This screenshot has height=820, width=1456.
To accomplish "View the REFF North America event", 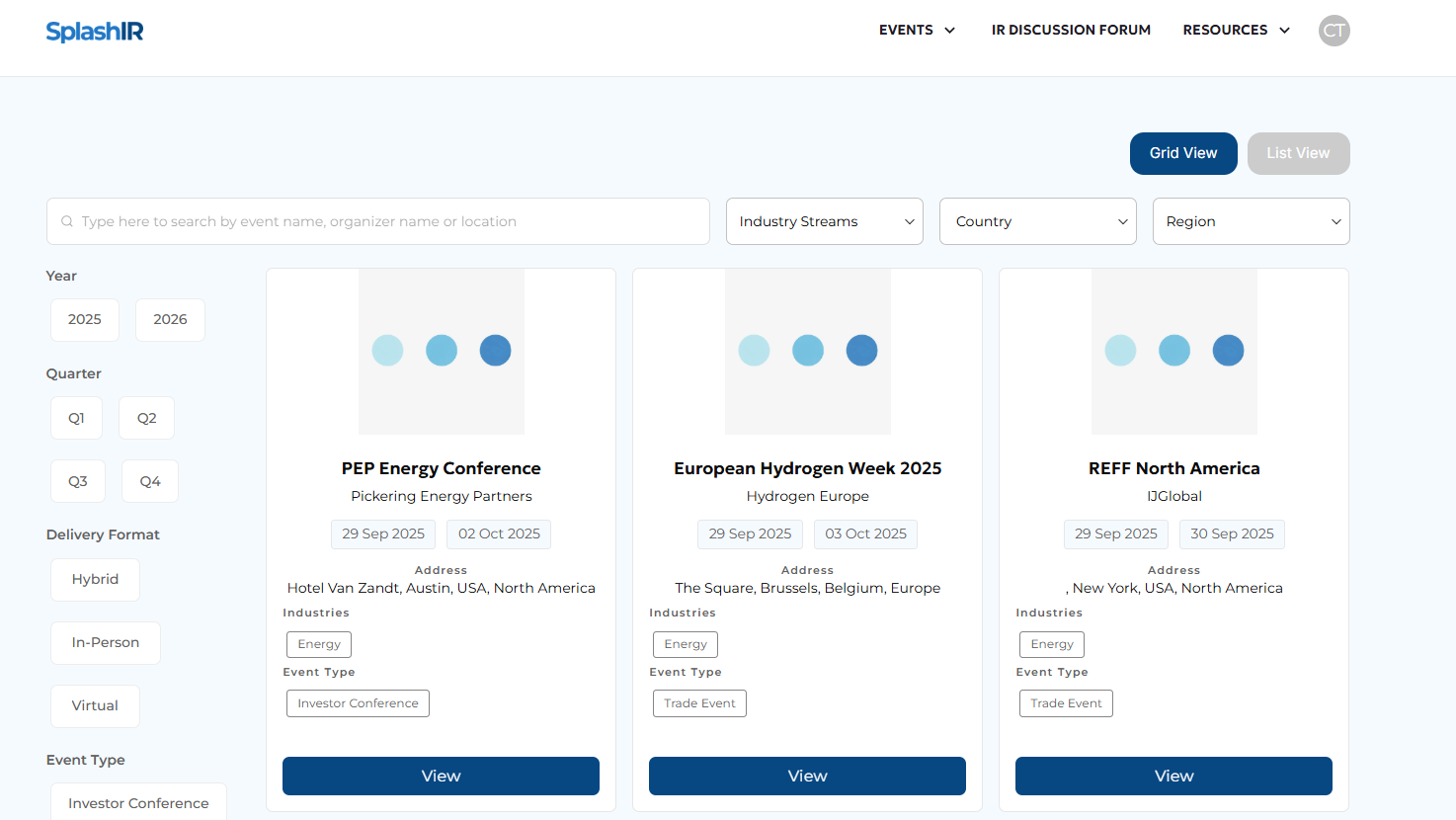I will coord(1173,777).
